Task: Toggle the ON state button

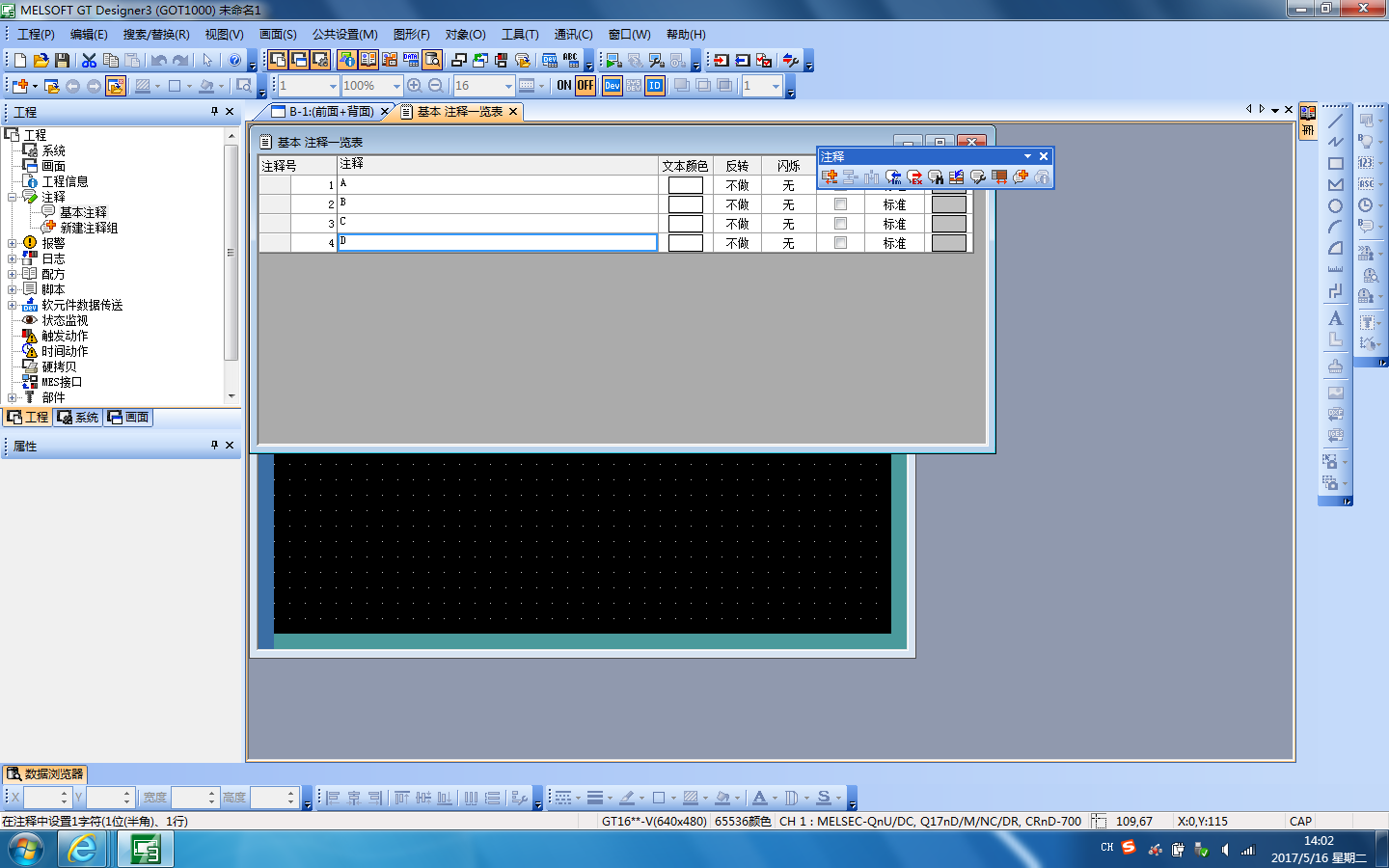Action: pos(564,86)
